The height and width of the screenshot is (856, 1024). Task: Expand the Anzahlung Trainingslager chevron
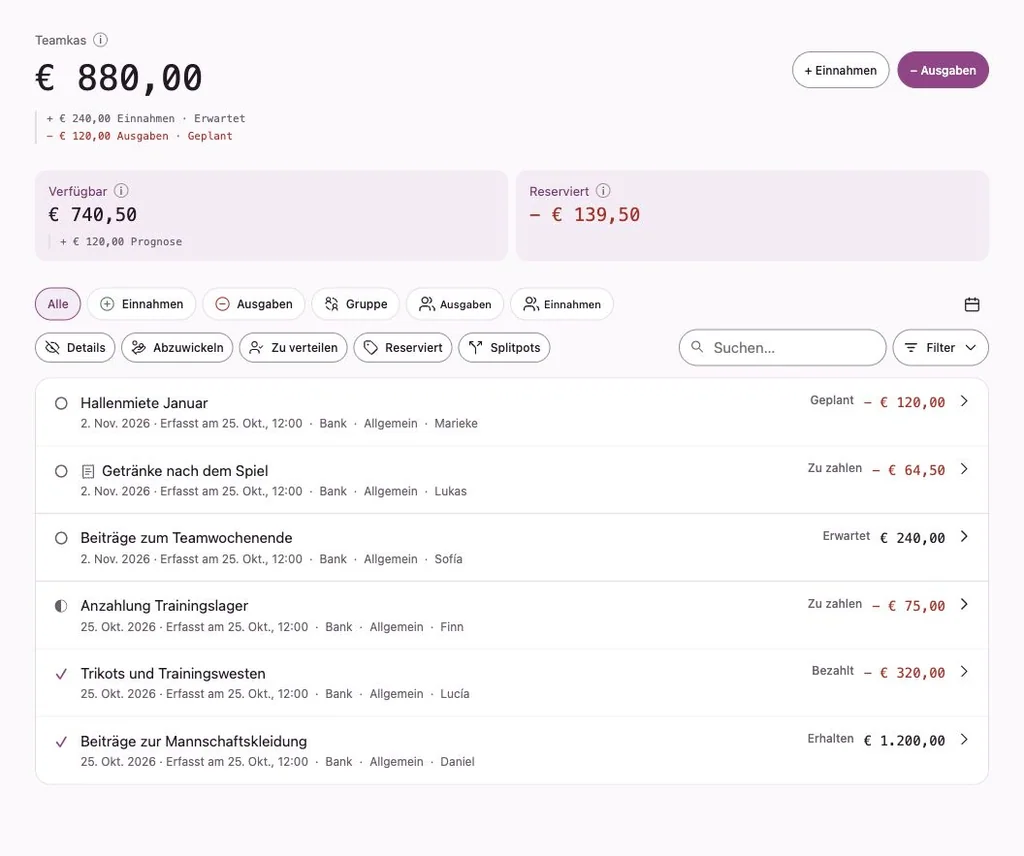(x=965, y=605)
